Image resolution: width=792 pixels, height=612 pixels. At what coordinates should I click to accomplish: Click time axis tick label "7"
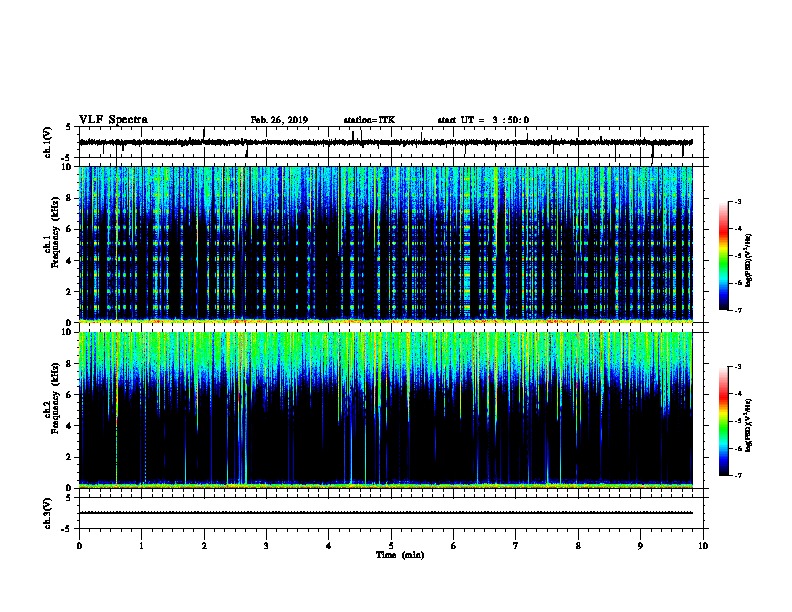(516, 546)
